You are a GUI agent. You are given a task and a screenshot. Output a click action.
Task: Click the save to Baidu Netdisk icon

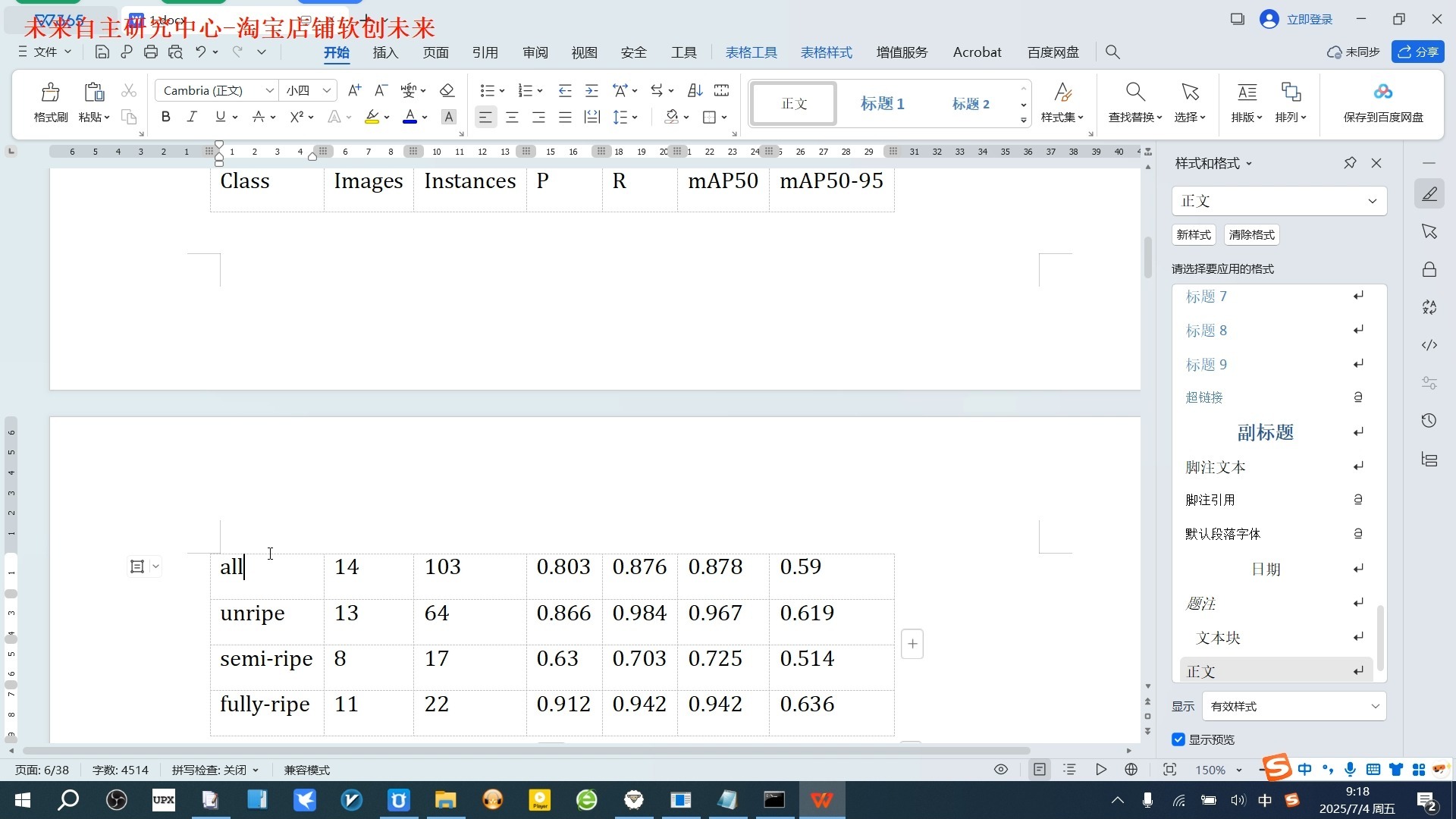[x=1382, y=102]
